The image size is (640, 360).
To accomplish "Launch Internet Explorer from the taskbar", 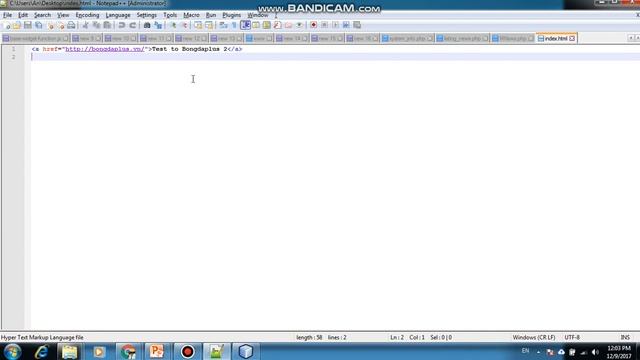I will coord(41,351).
